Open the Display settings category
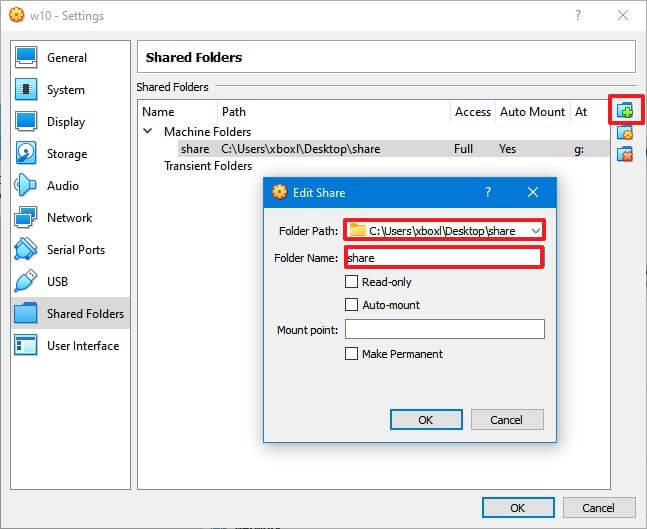The height and width of the screenshot is (529, 647). [x=70, y=122]
